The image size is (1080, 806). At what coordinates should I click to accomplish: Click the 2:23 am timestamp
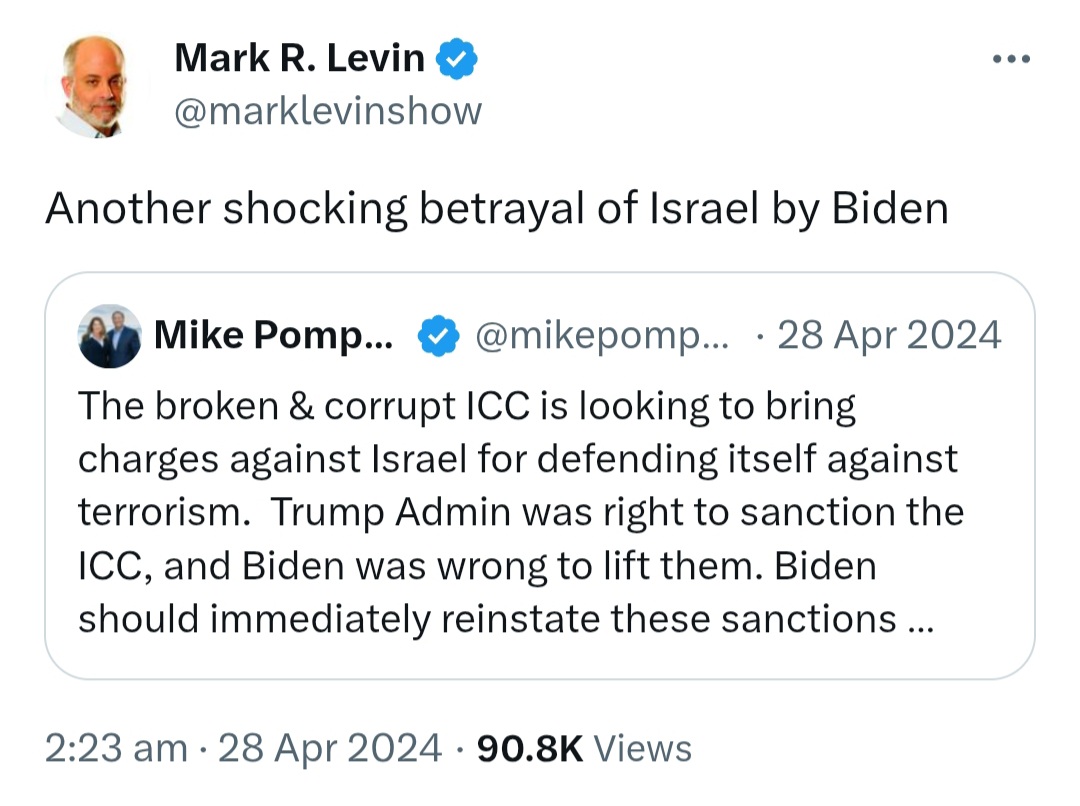[x=116, y=749]
